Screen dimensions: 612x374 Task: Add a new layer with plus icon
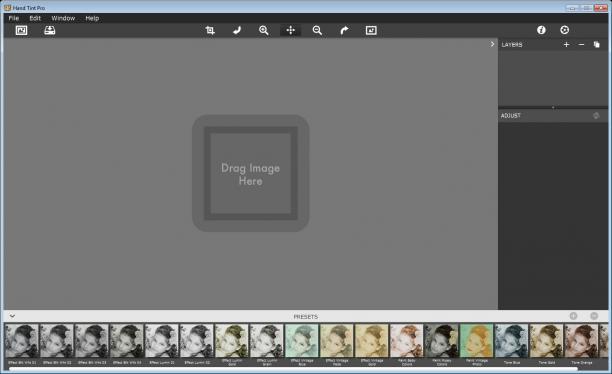[x=566, y=45]
